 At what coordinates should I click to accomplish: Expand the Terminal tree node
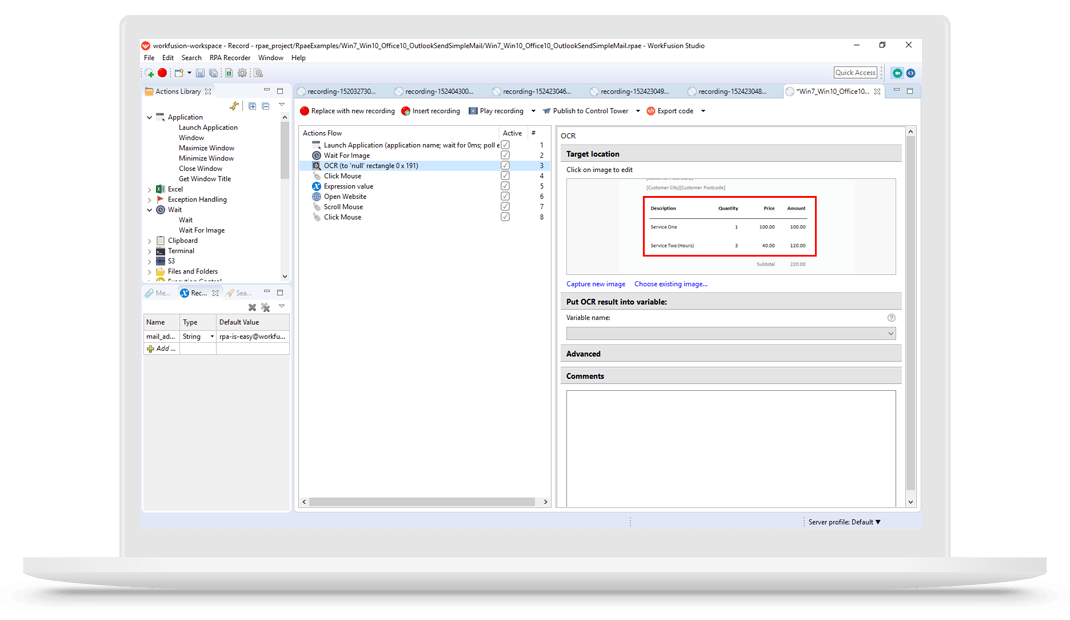tap(149, 251)
